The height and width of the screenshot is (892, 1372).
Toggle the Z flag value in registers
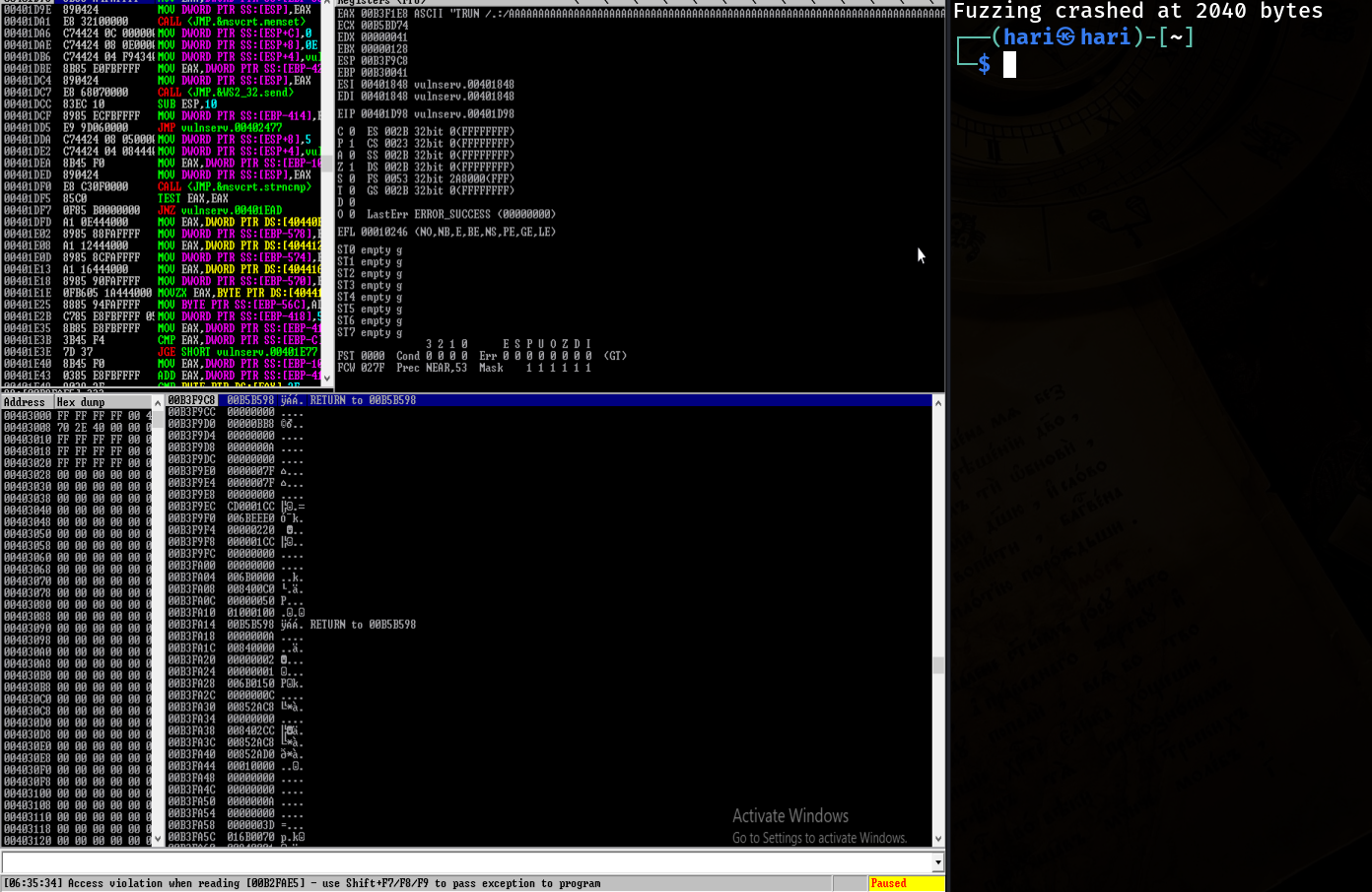click(x=352, y=167)
